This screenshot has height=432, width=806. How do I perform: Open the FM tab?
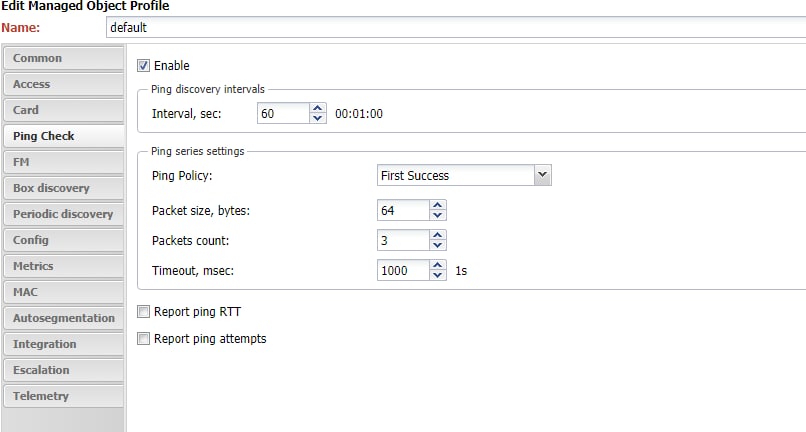(x=63, y=162)
